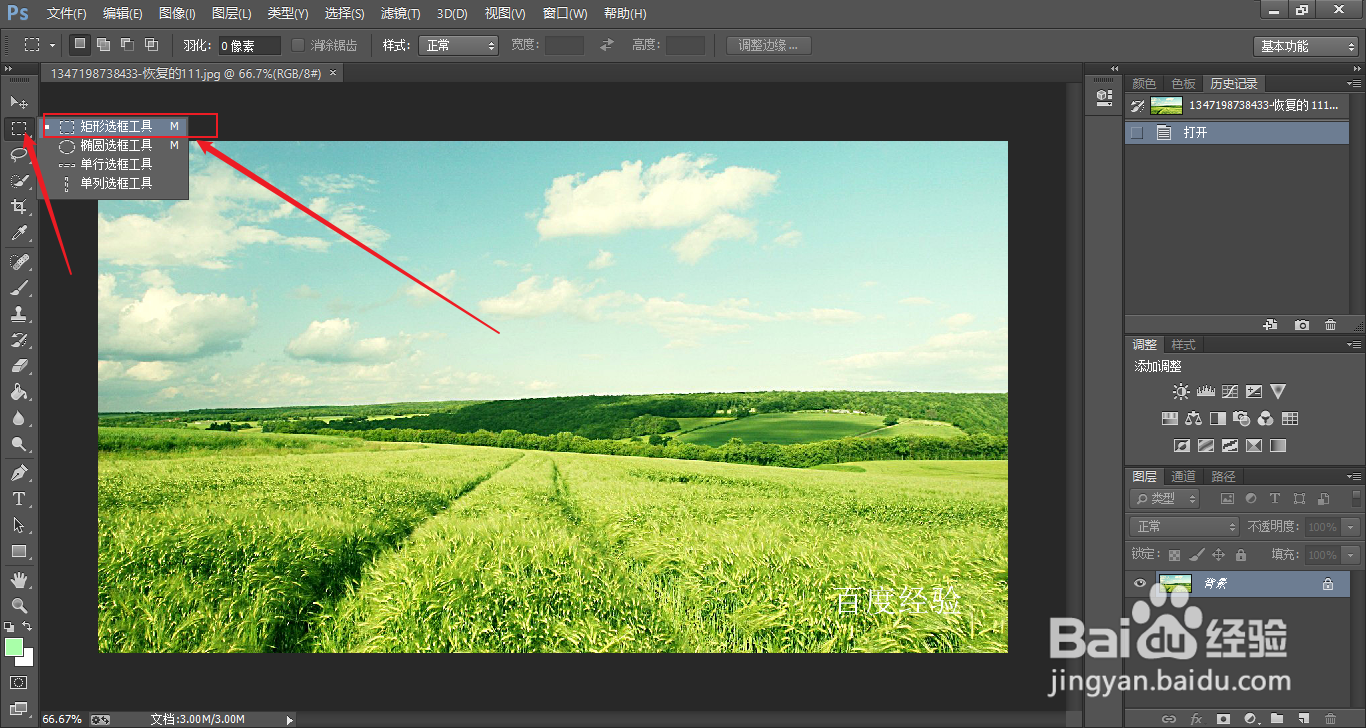Expand the collapsed toolbar double arrows
This screenshot has height=728, width=1366.
click(x=9, y=69)
